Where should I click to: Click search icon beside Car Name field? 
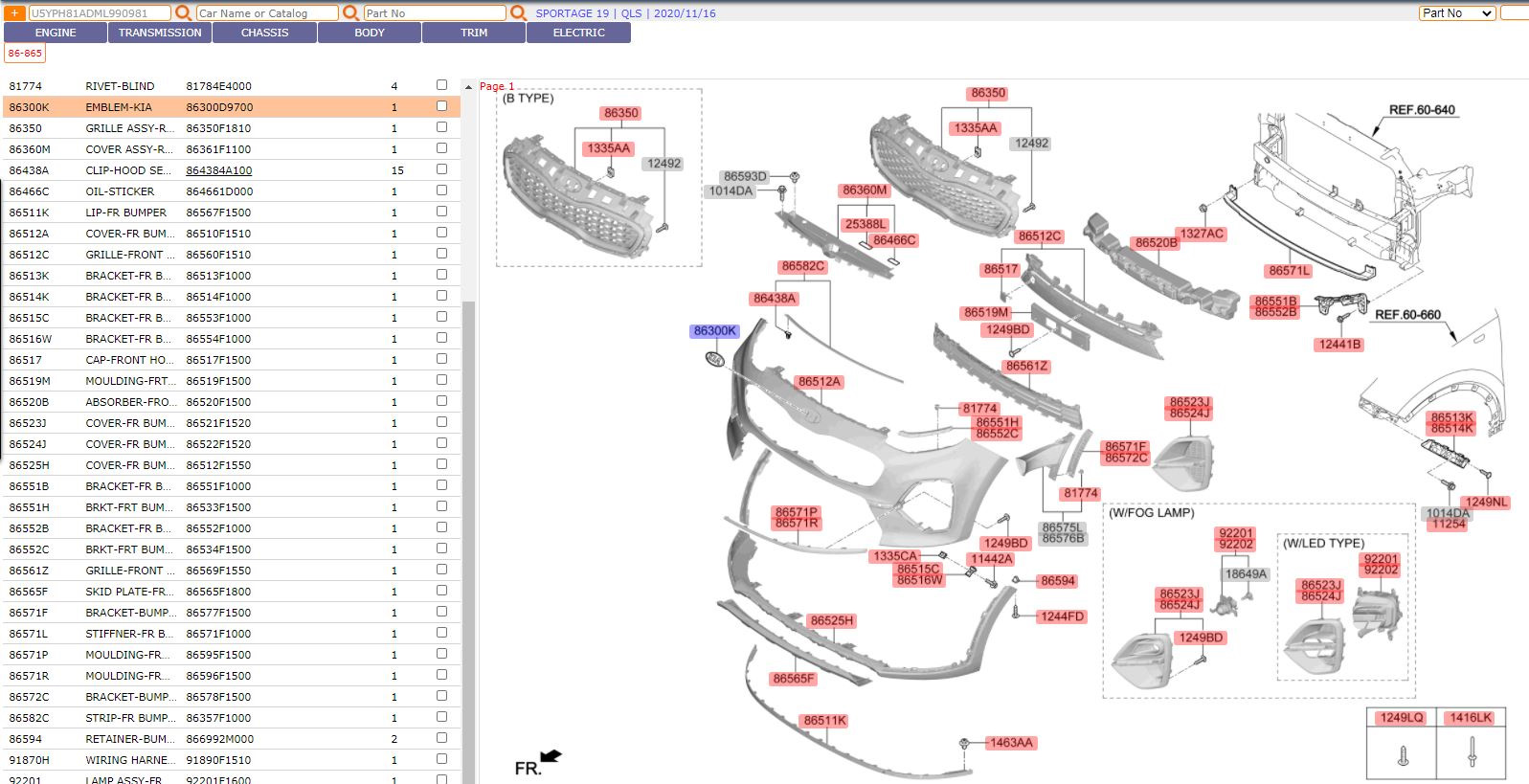point(350,13)
